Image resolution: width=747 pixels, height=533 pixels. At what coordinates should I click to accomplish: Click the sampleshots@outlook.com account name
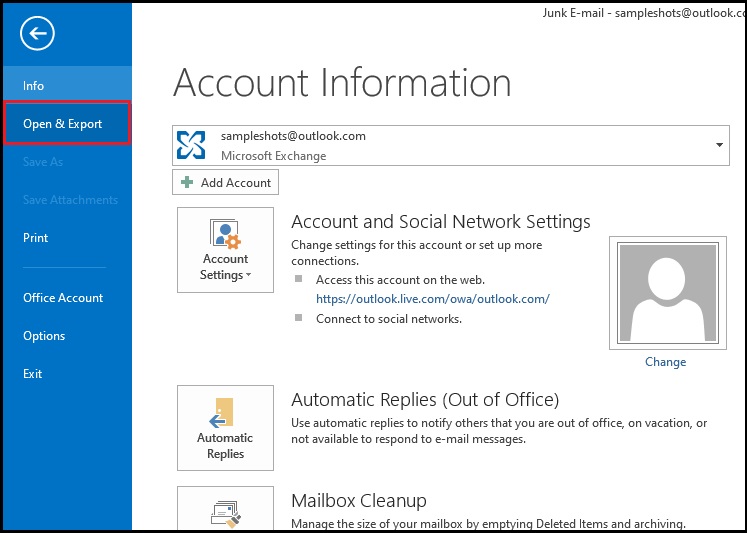point(293,136)
